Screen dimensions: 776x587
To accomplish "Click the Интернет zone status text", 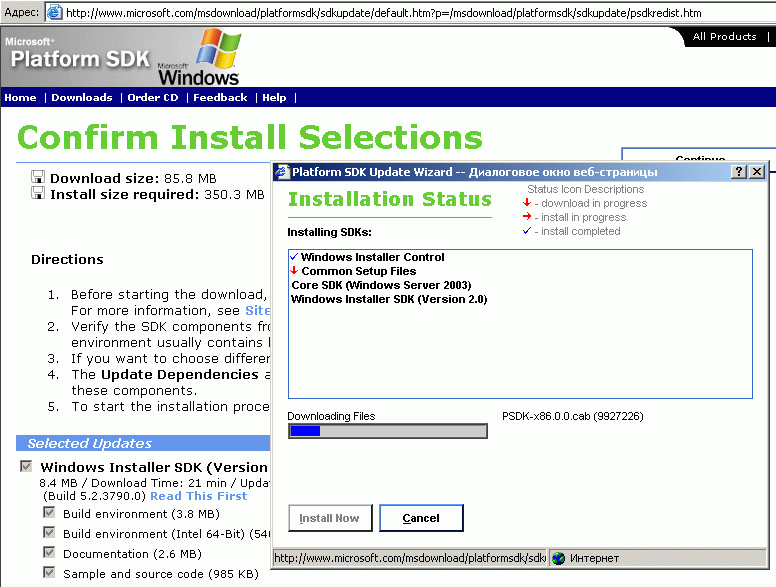I will pos(594,558).
